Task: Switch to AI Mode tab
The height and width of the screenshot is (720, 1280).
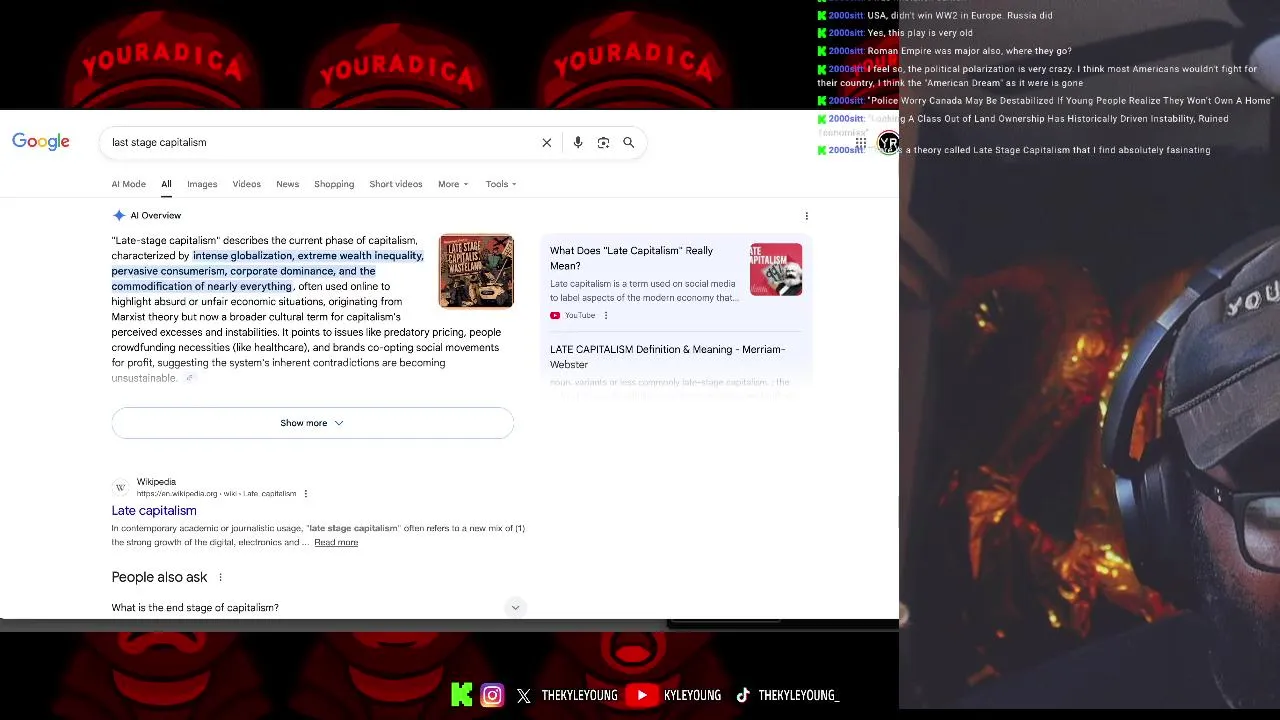Action: coord(129,184)
